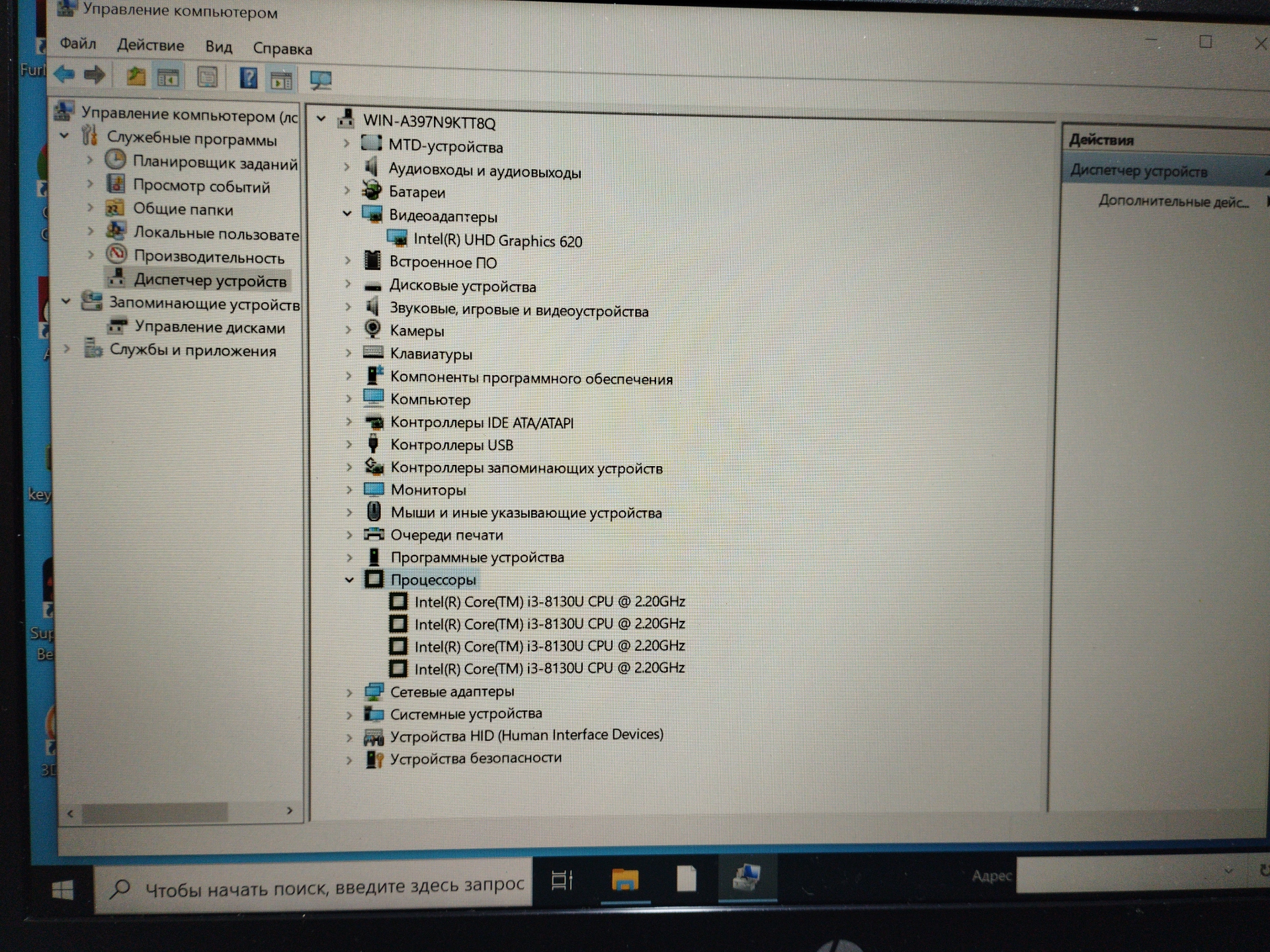Click the Встроенное ПО firmware icon
1270x952 pixels.
[x=373, y=260]
